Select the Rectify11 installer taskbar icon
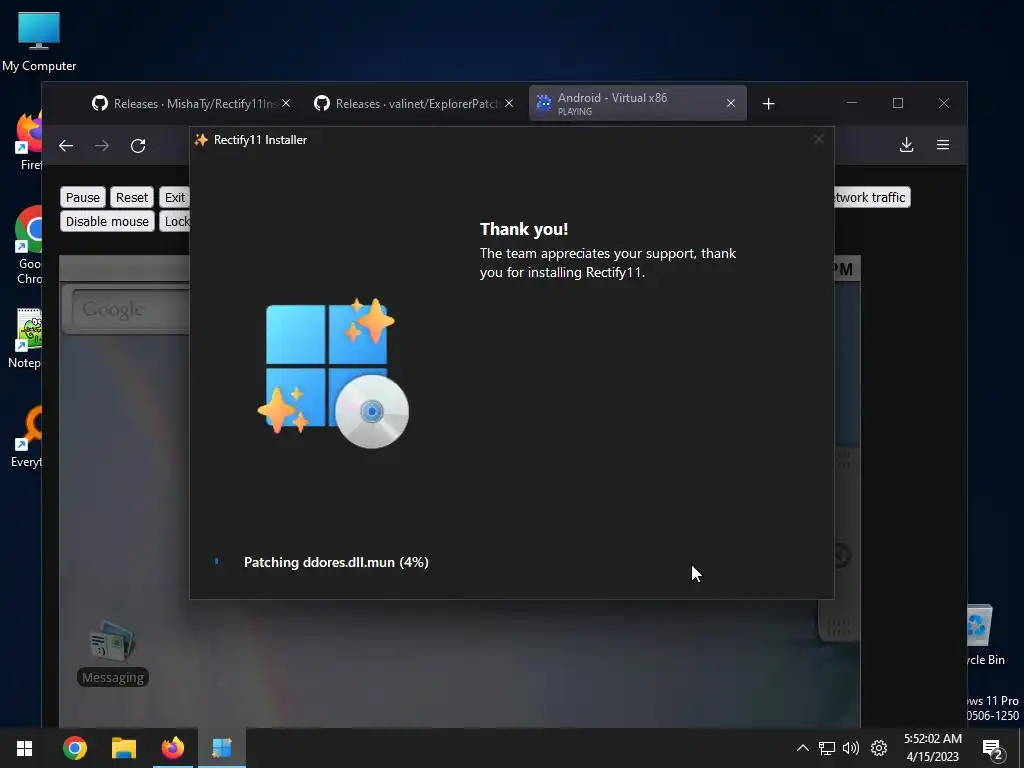Screen dimensions: 1024x768 (x=221, y=748)
